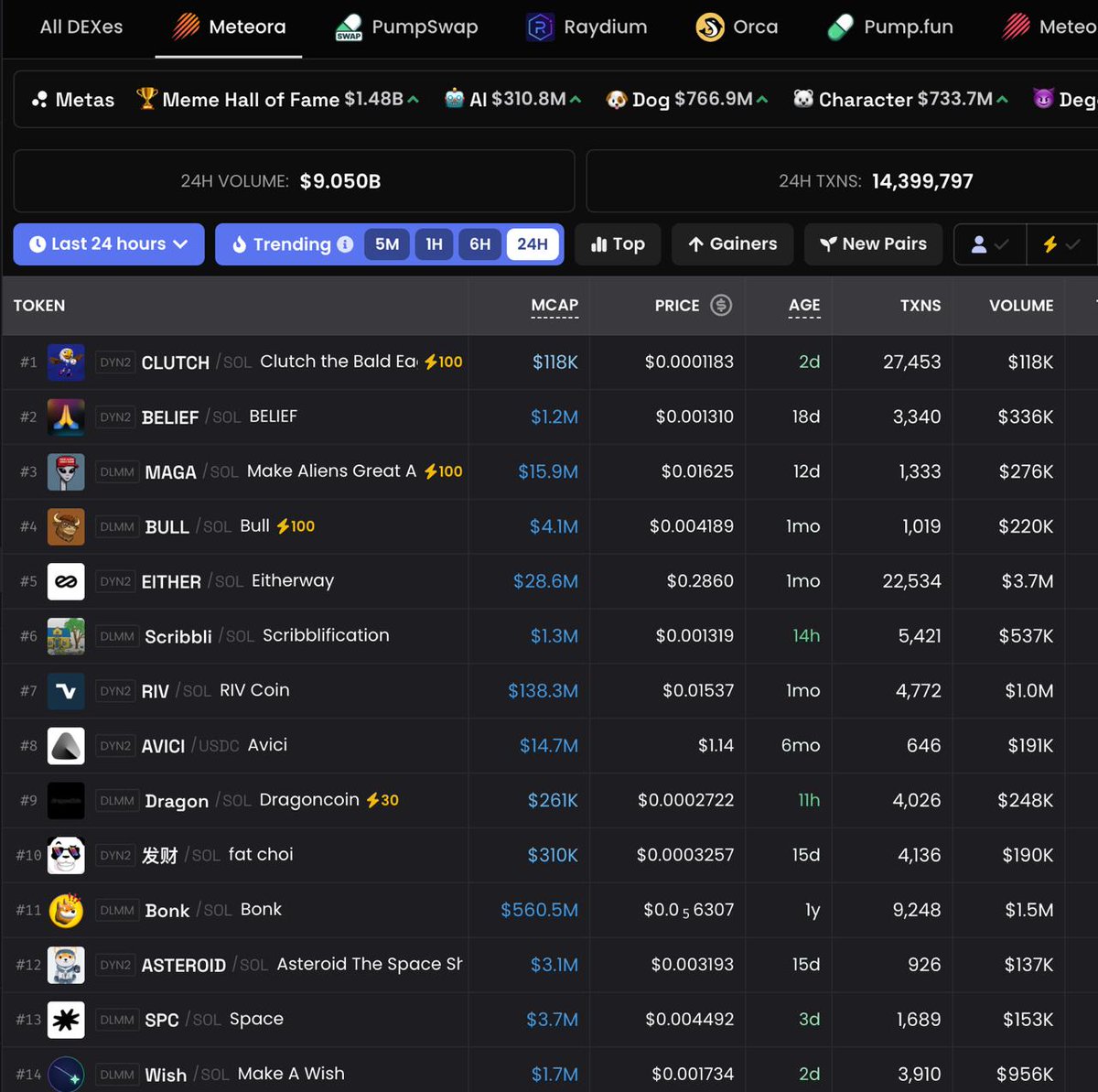
Task: Click the PumpSwap logo icon
Action: [349, 27]
